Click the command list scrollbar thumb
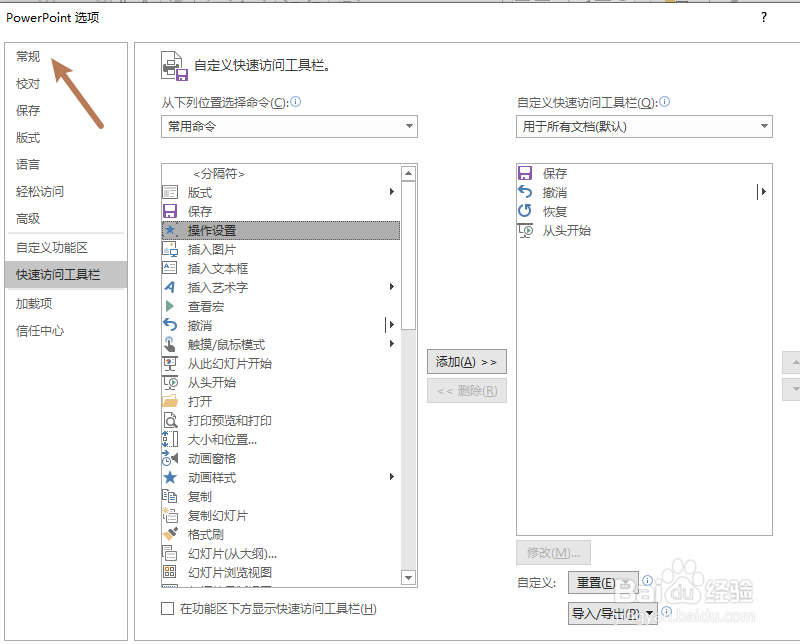This screenshot has width=800, height=644. point(409,256)
